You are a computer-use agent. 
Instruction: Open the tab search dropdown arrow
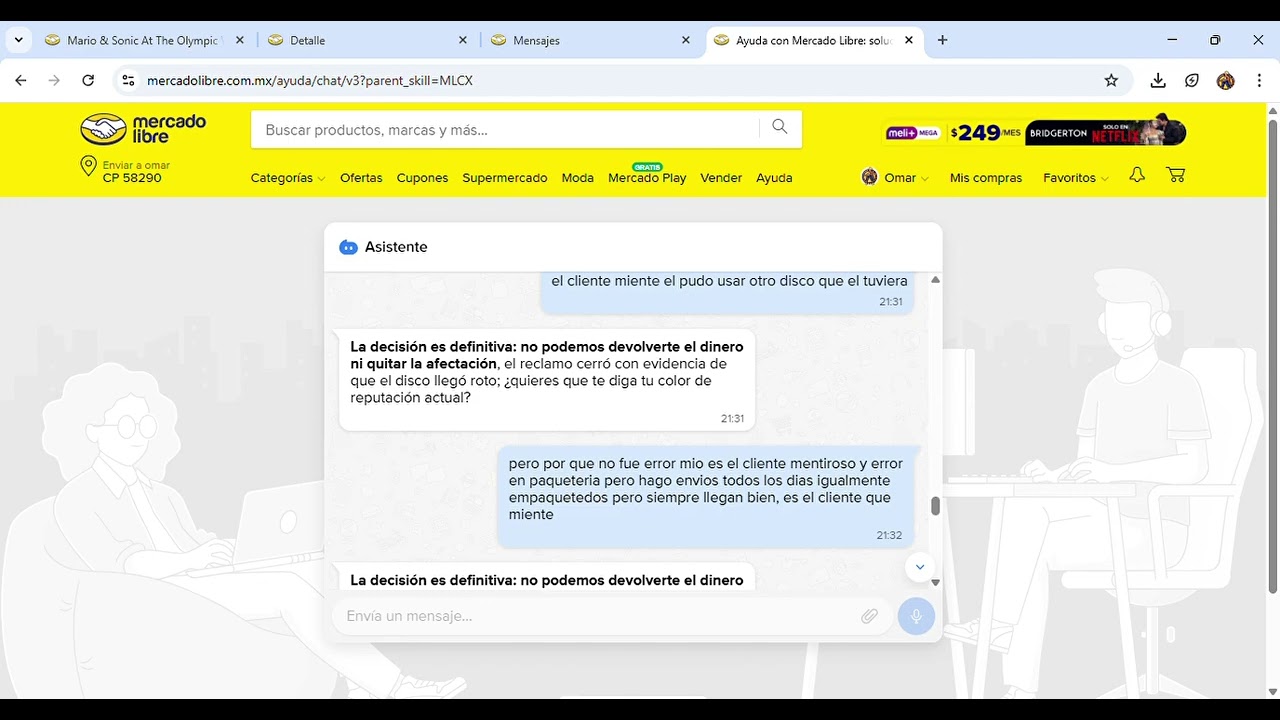click(18, 40)
